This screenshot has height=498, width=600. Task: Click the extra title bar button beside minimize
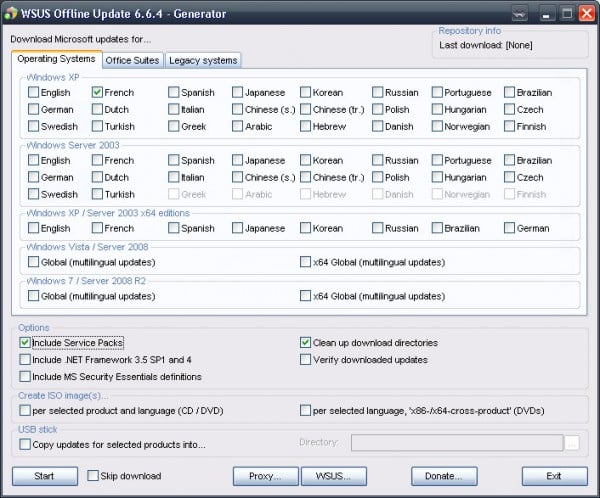pyautogui.click(x=519, y=14)
